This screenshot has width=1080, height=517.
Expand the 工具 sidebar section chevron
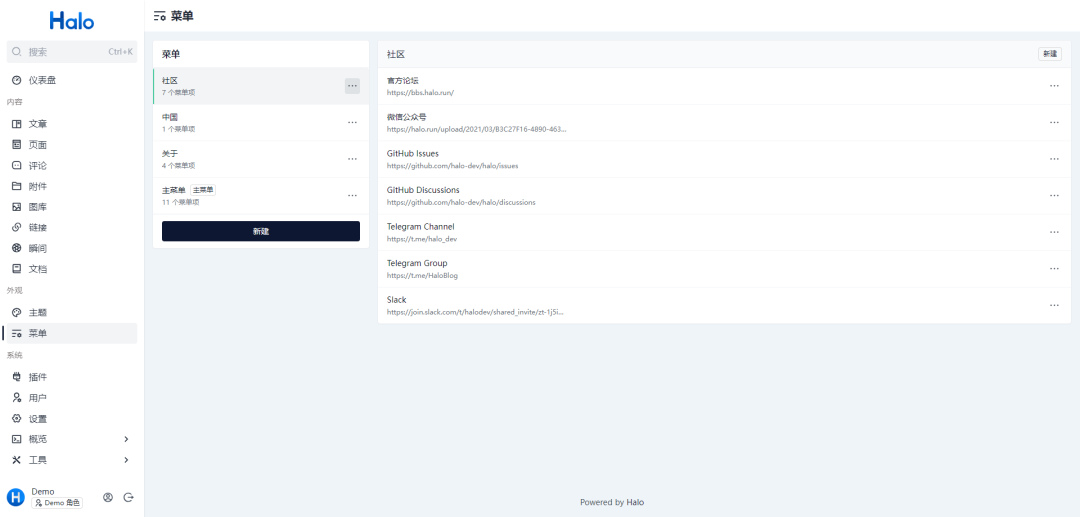[x=126, y=460]
